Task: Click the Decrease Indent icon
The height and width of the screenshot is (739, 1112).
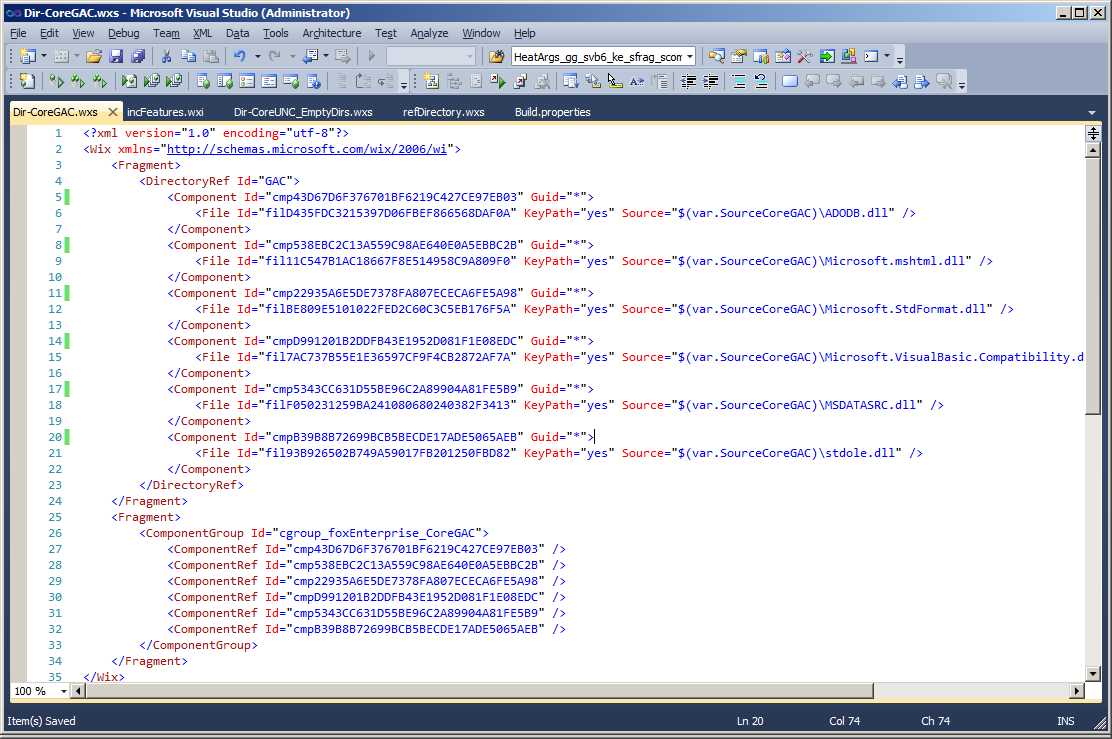Action: point(688,82)
